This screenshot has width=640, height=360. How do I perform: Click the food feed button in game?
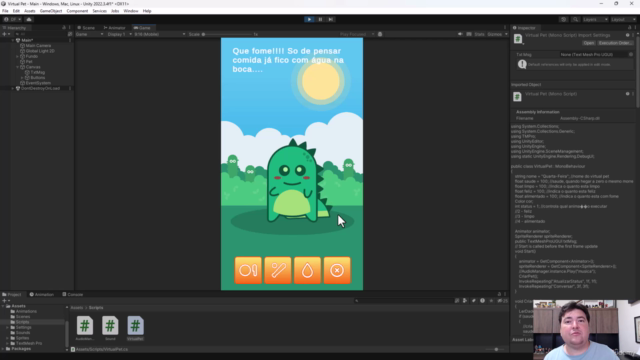tap(248, 270)
